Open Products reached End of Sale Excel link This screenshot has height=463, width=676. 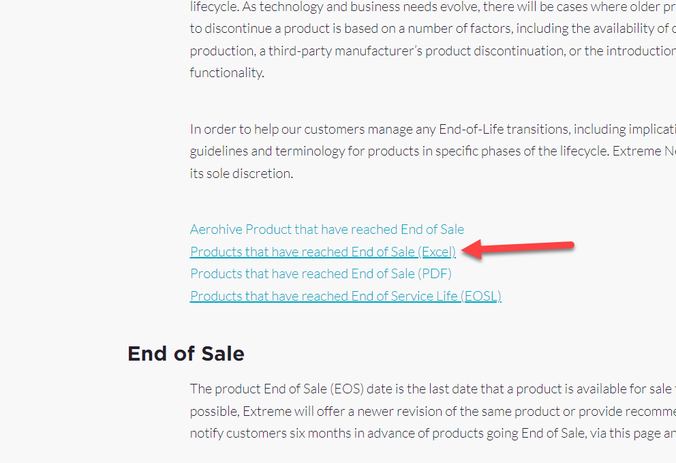322,251
